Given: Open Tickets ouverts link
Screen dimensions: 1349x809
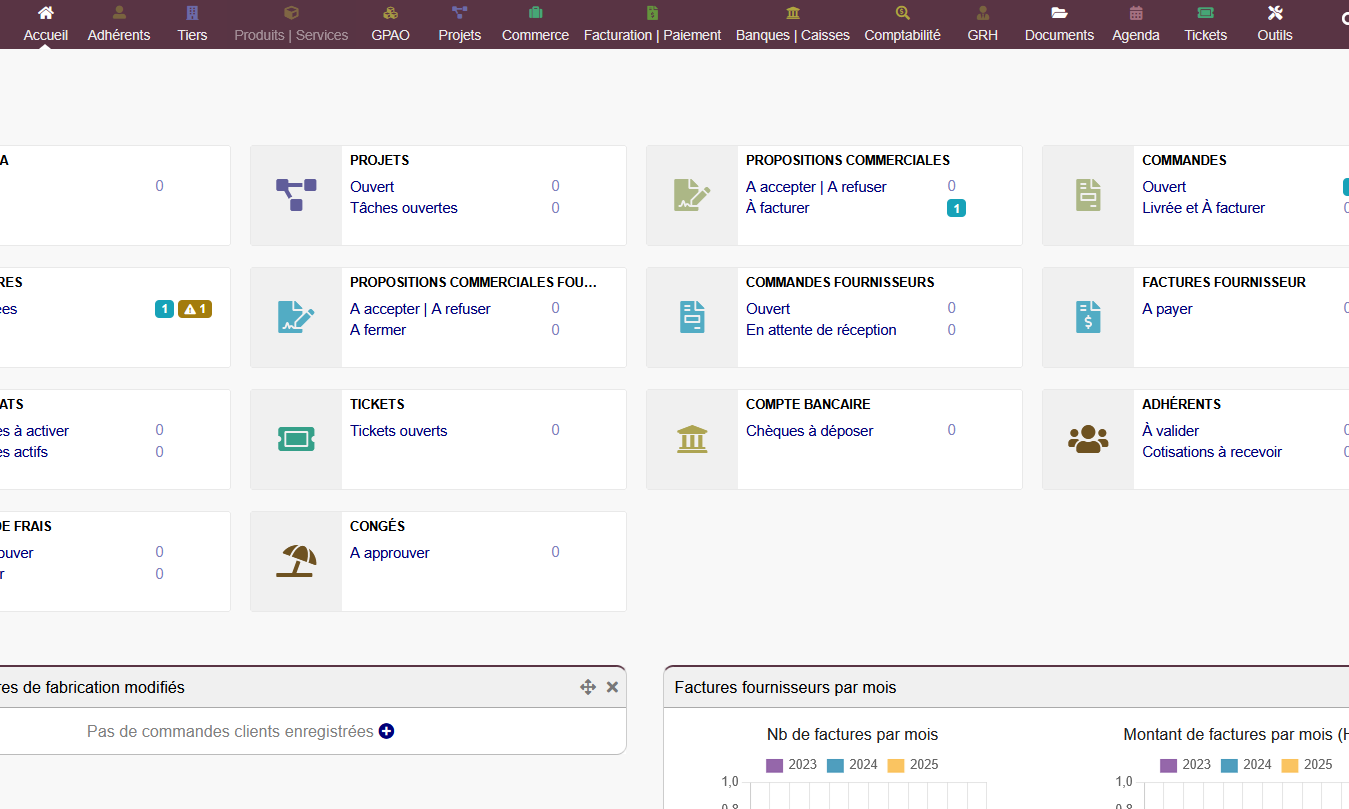Looking at the screenshot, I should (399, 431).
